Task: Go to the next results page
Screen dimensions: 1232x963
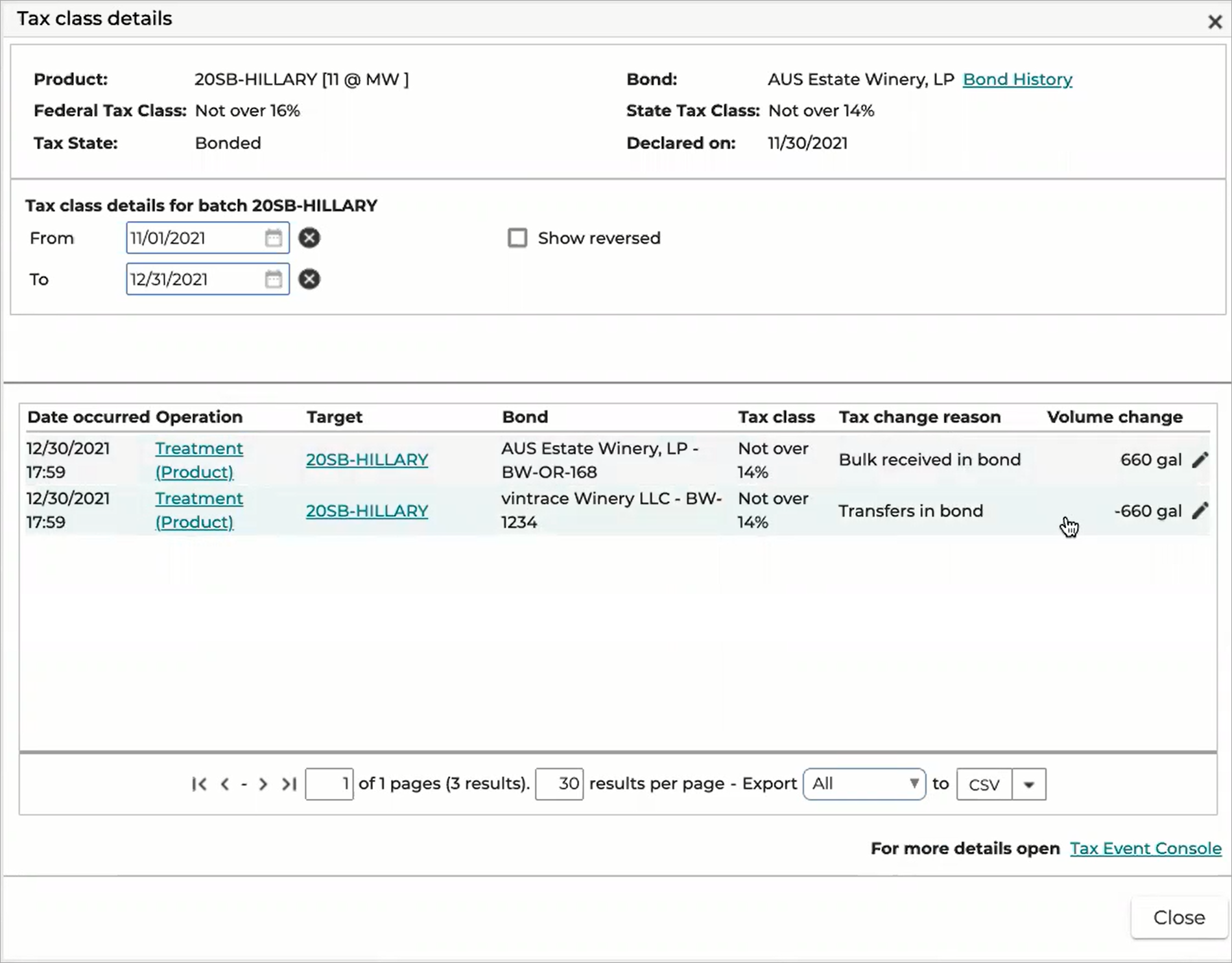Action: point(263,784)
